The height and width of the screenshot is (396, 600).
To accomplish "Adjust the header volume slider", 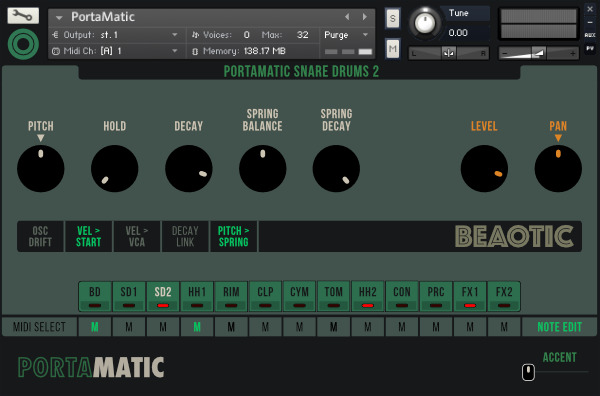I will 539,53.
